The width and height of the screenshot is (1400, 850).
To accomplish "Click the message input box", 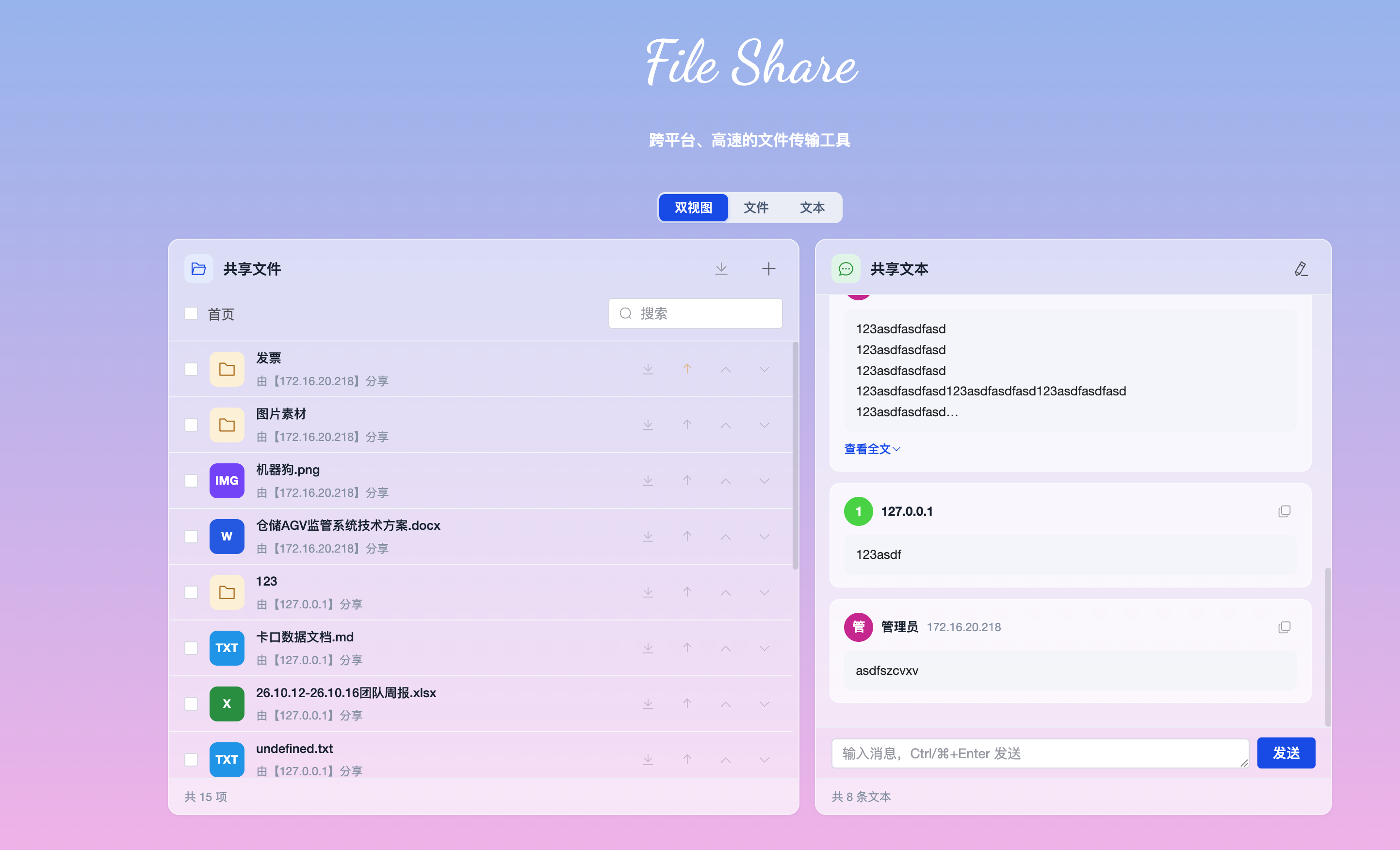I will [x=1040, y=753].
